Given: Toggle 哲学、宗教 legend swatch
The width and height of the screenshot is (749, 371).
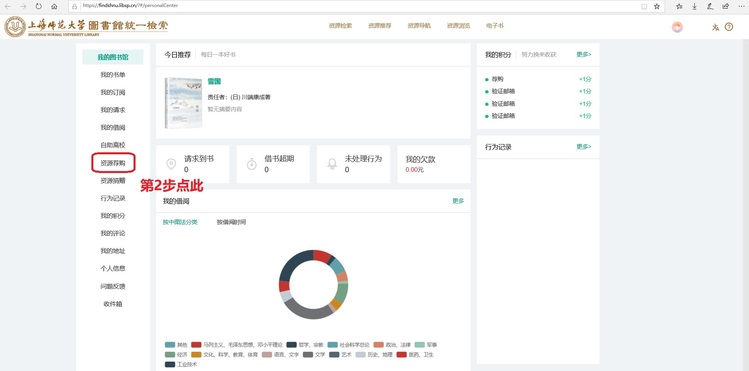Looking at the screenshot, I should (292, 344).
